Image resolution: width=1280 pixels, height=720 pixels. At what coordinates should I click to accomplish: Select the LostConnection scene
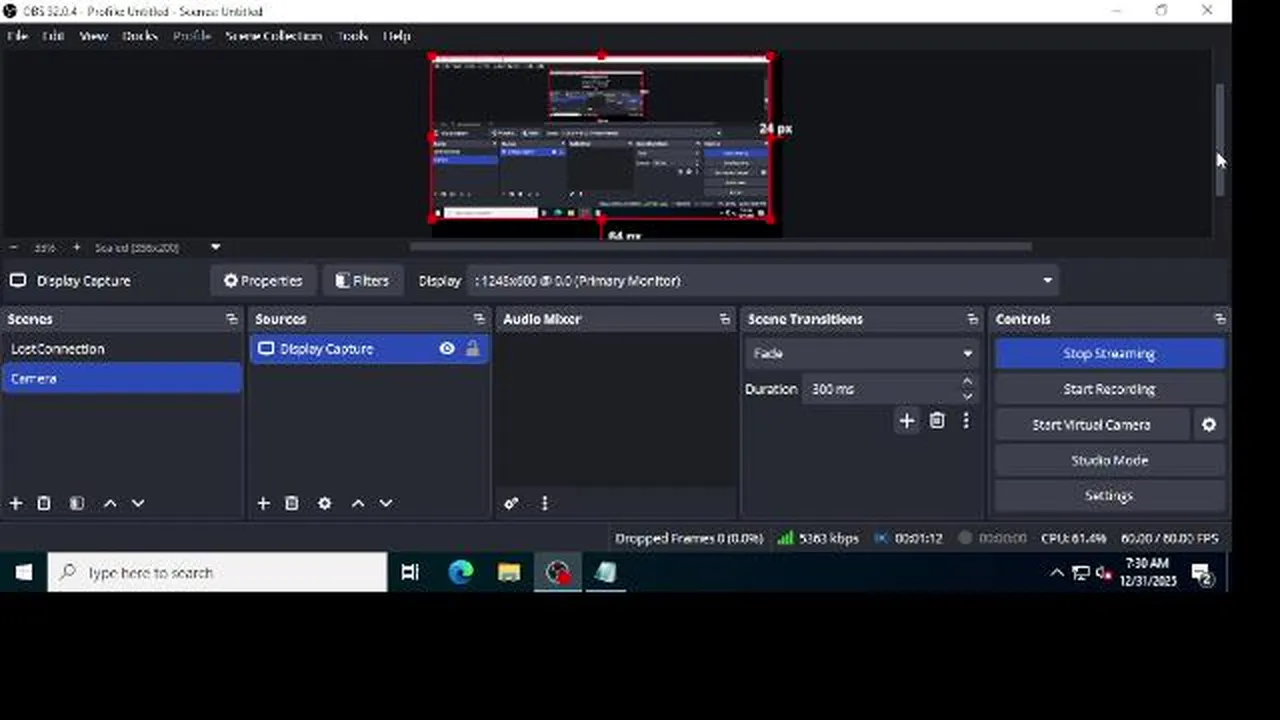point(121,349)
